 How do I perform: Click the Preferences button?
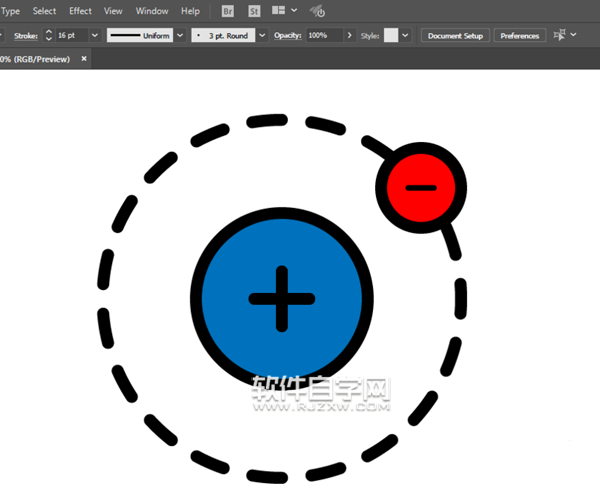tap(519, 35)
